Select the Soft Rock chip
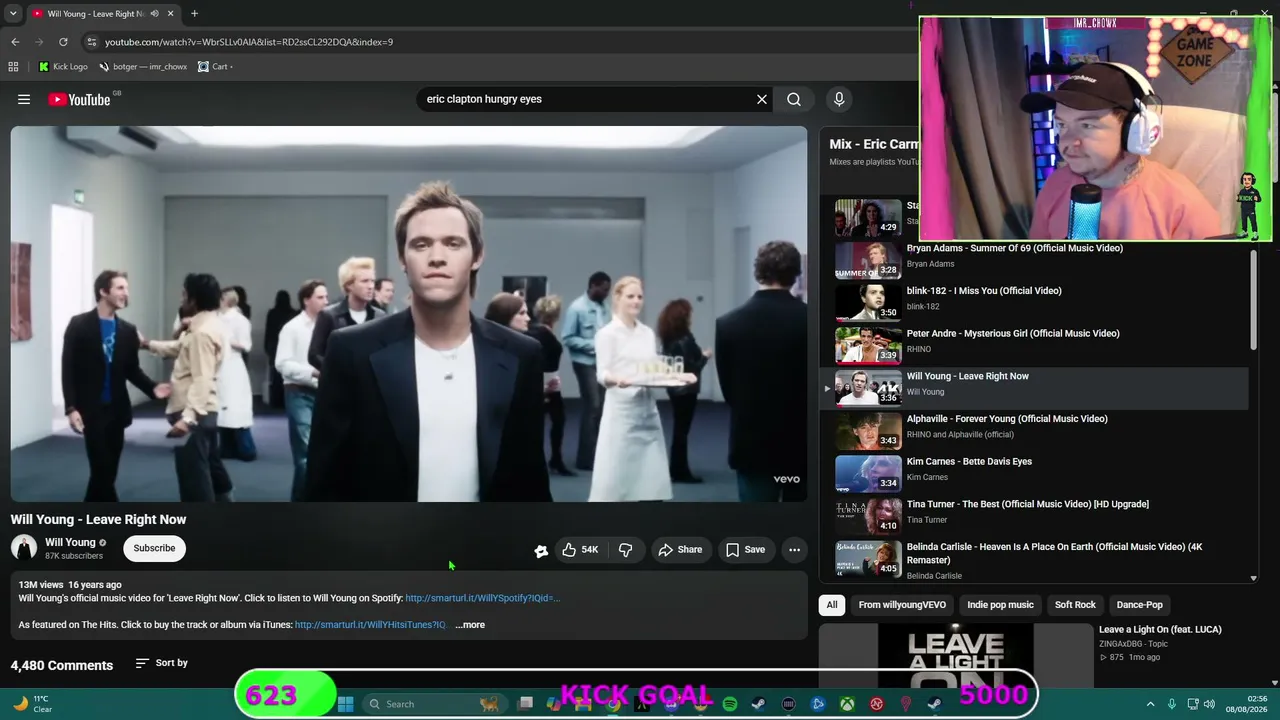 [x=1075, y=605]
